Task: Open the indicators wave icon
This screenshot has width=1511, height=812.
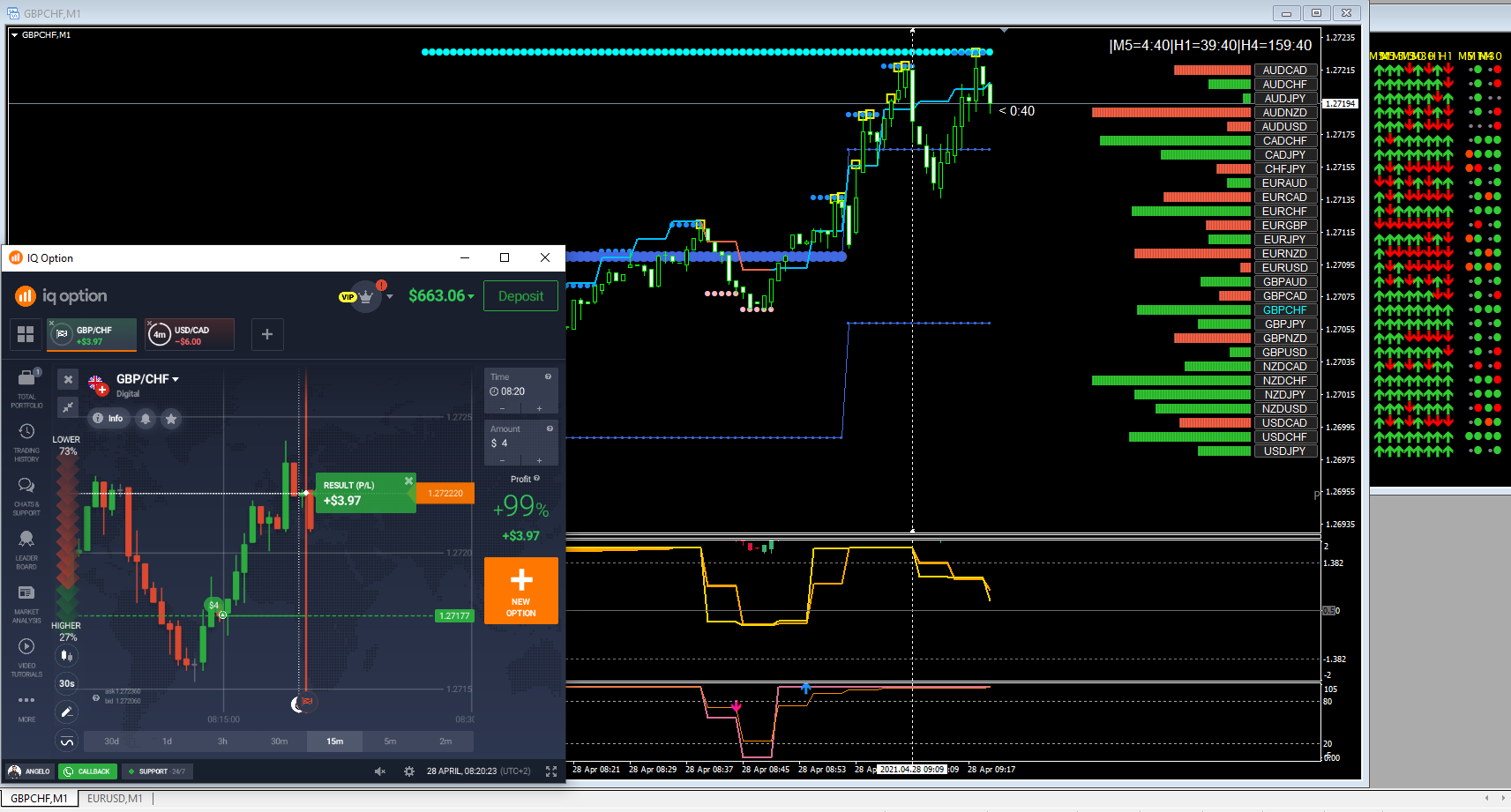Action: click(x=67, y=741)
